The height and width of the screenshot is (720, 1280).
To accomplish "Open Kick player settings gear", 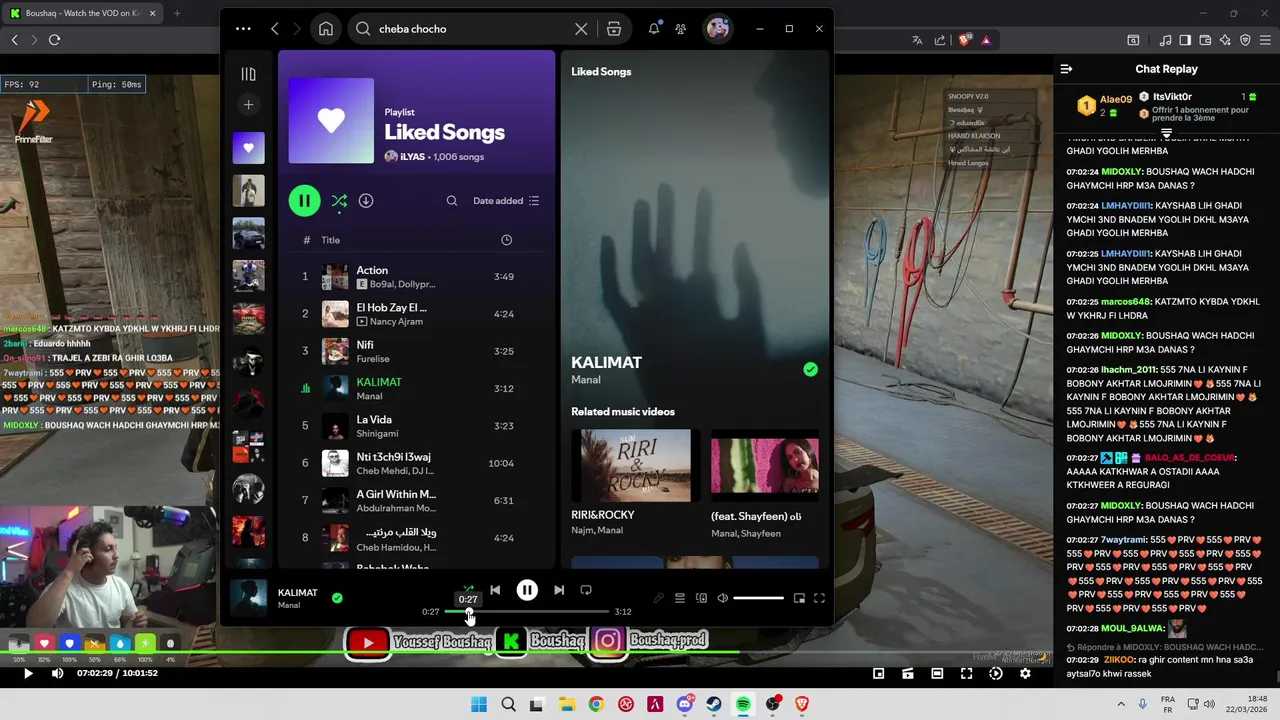I will pos(1025,674).
